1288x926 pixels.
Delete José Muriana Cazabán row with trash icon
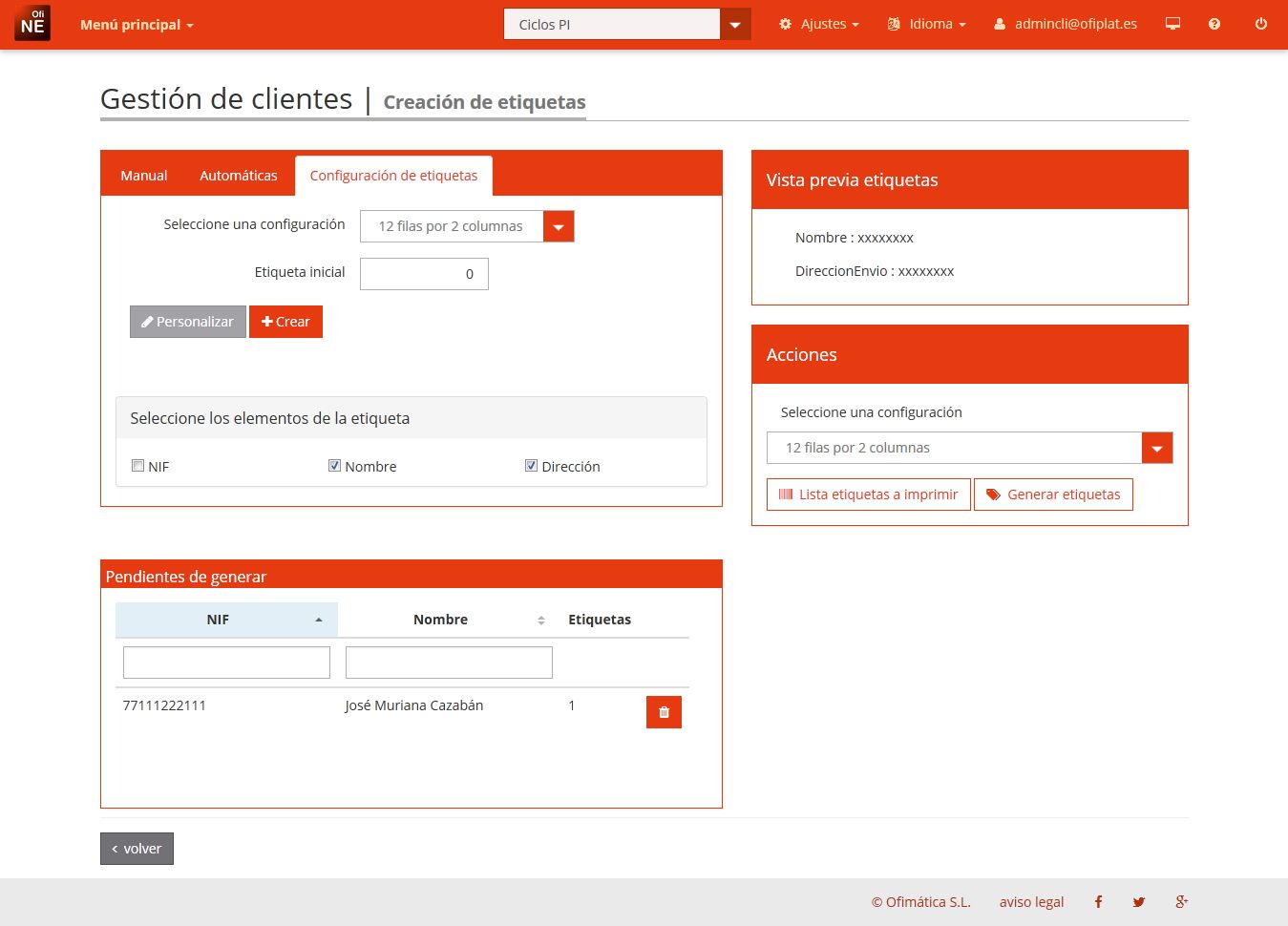664,712
